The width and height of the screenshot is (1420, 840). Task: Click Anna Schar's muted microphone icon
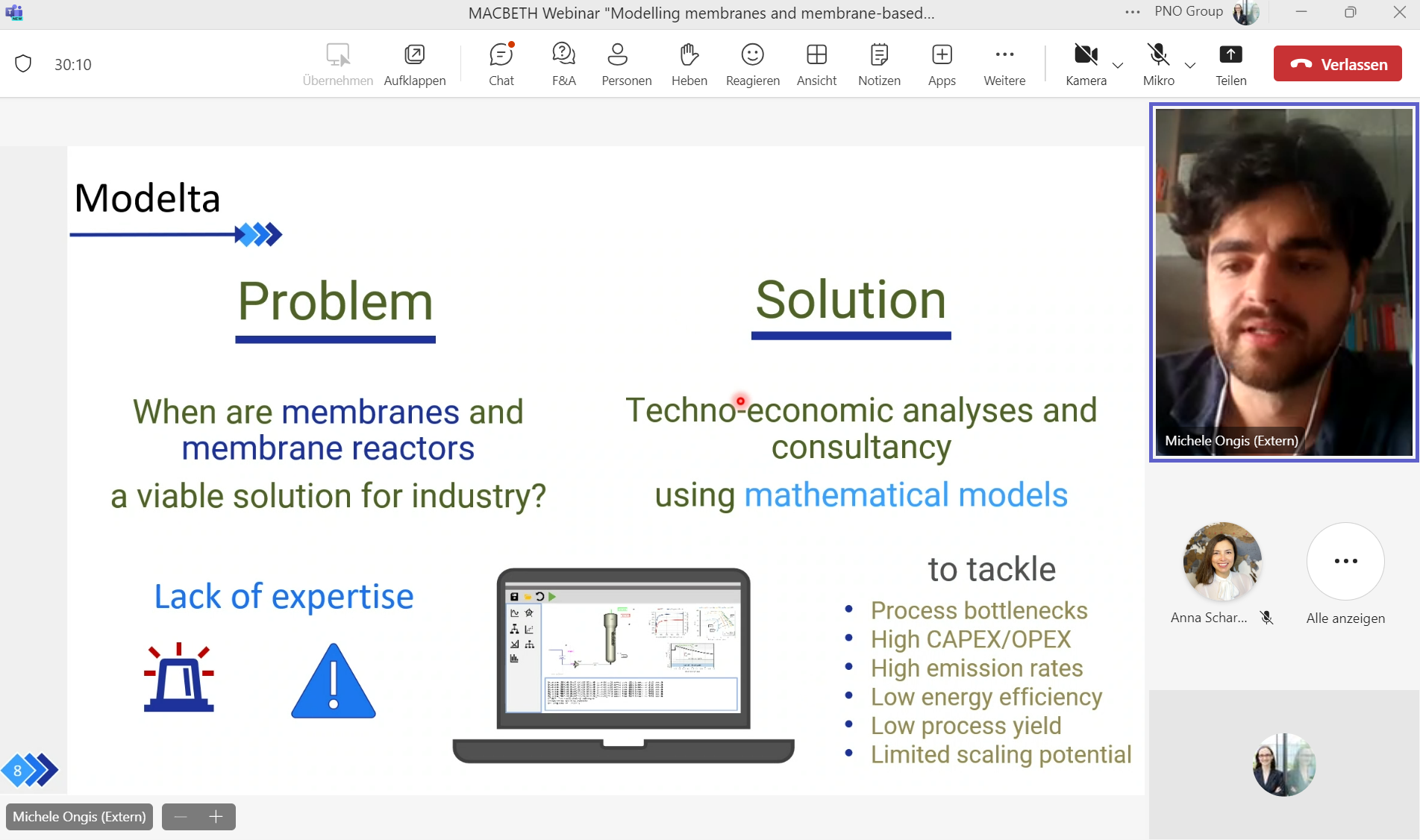1267,618
